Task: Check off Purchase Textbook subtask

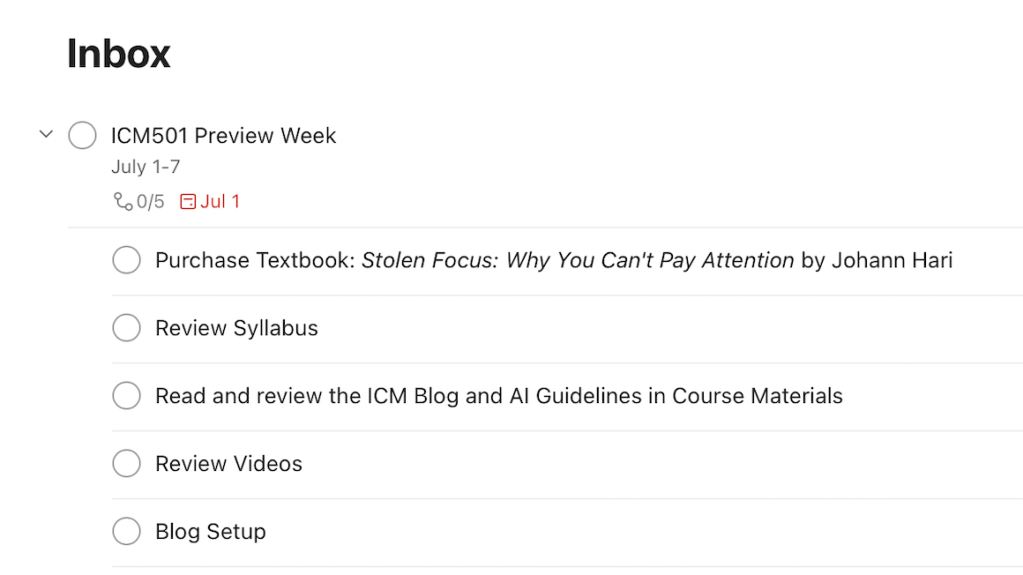Action: [126, 260]
